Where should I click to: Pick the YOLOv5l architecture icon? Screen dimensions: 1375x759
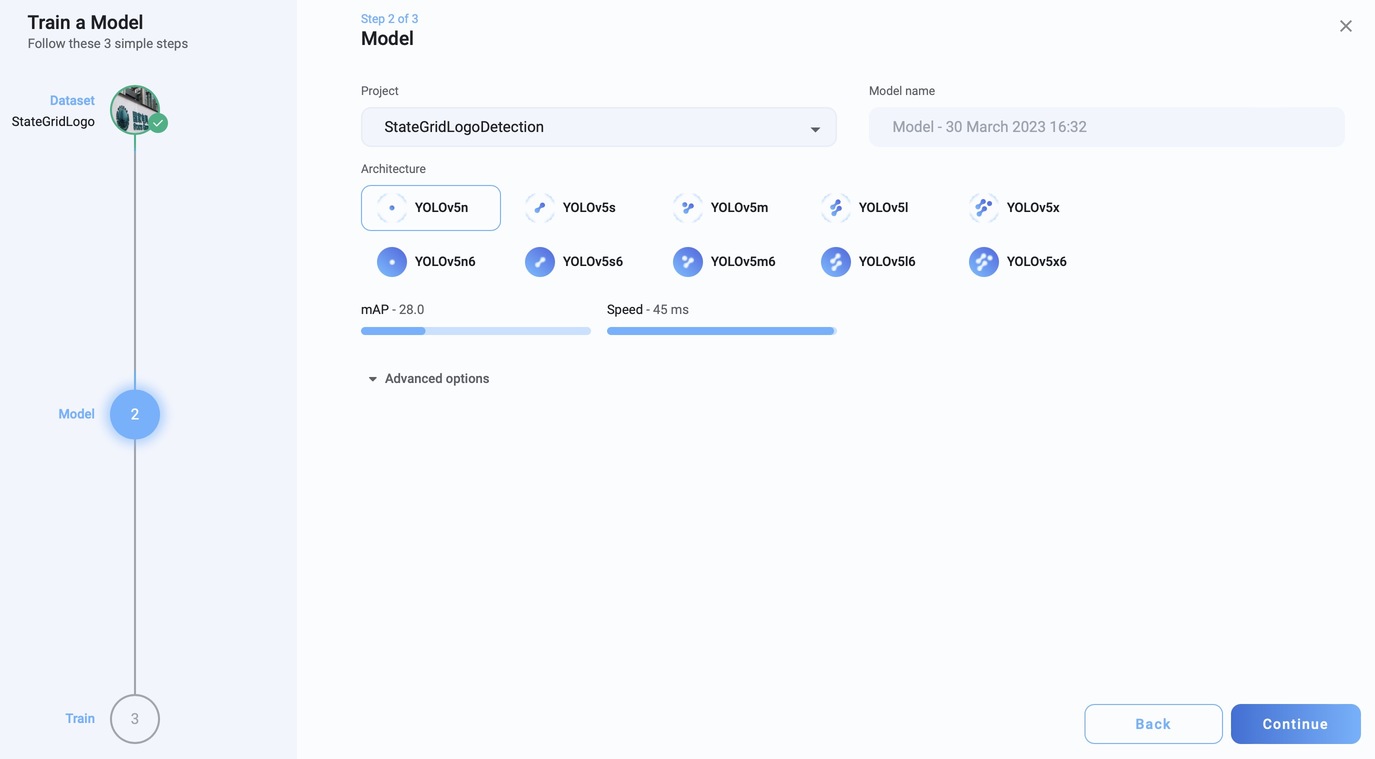(836, 208)
